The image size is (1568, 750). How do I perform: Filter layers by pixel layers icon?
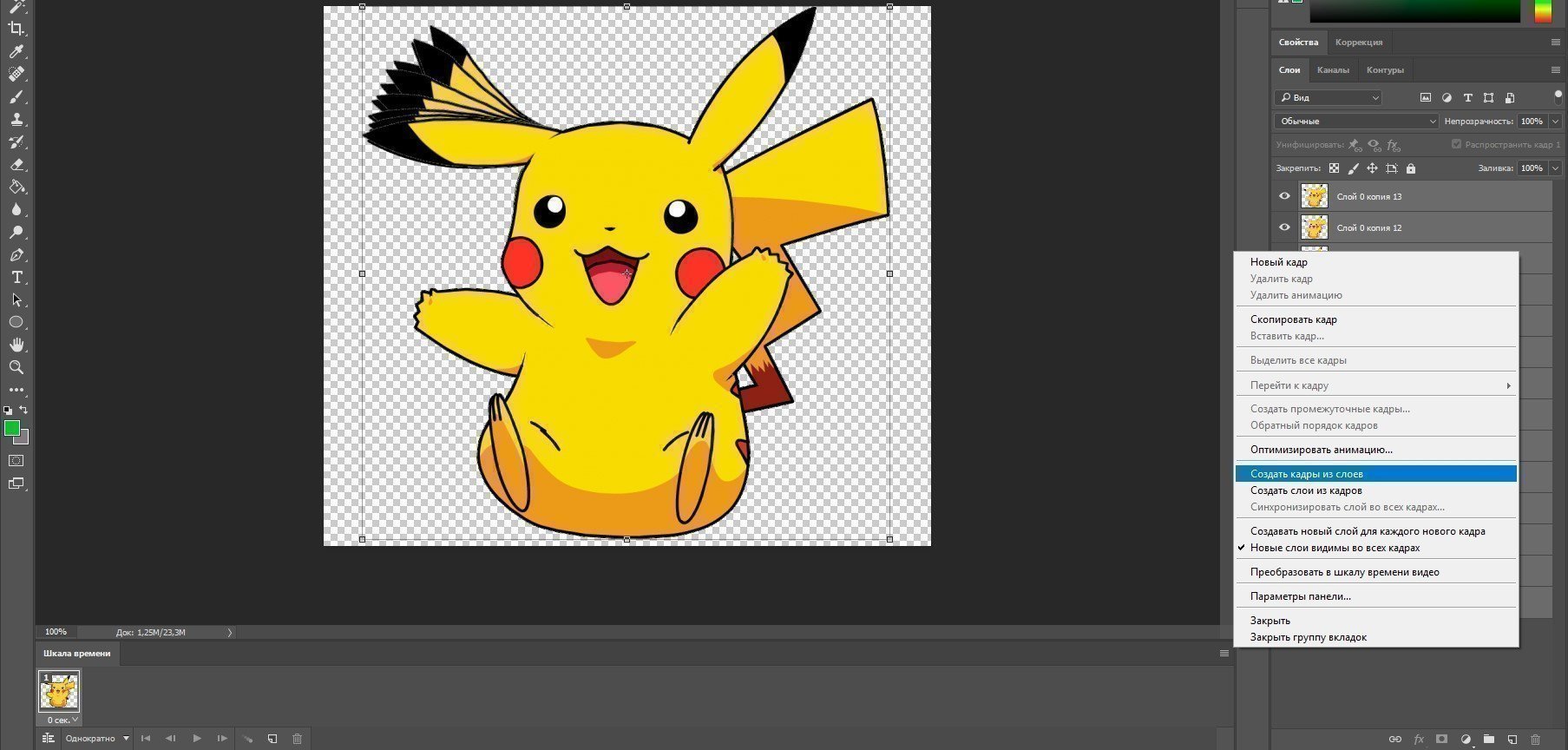coord(1425,98)
